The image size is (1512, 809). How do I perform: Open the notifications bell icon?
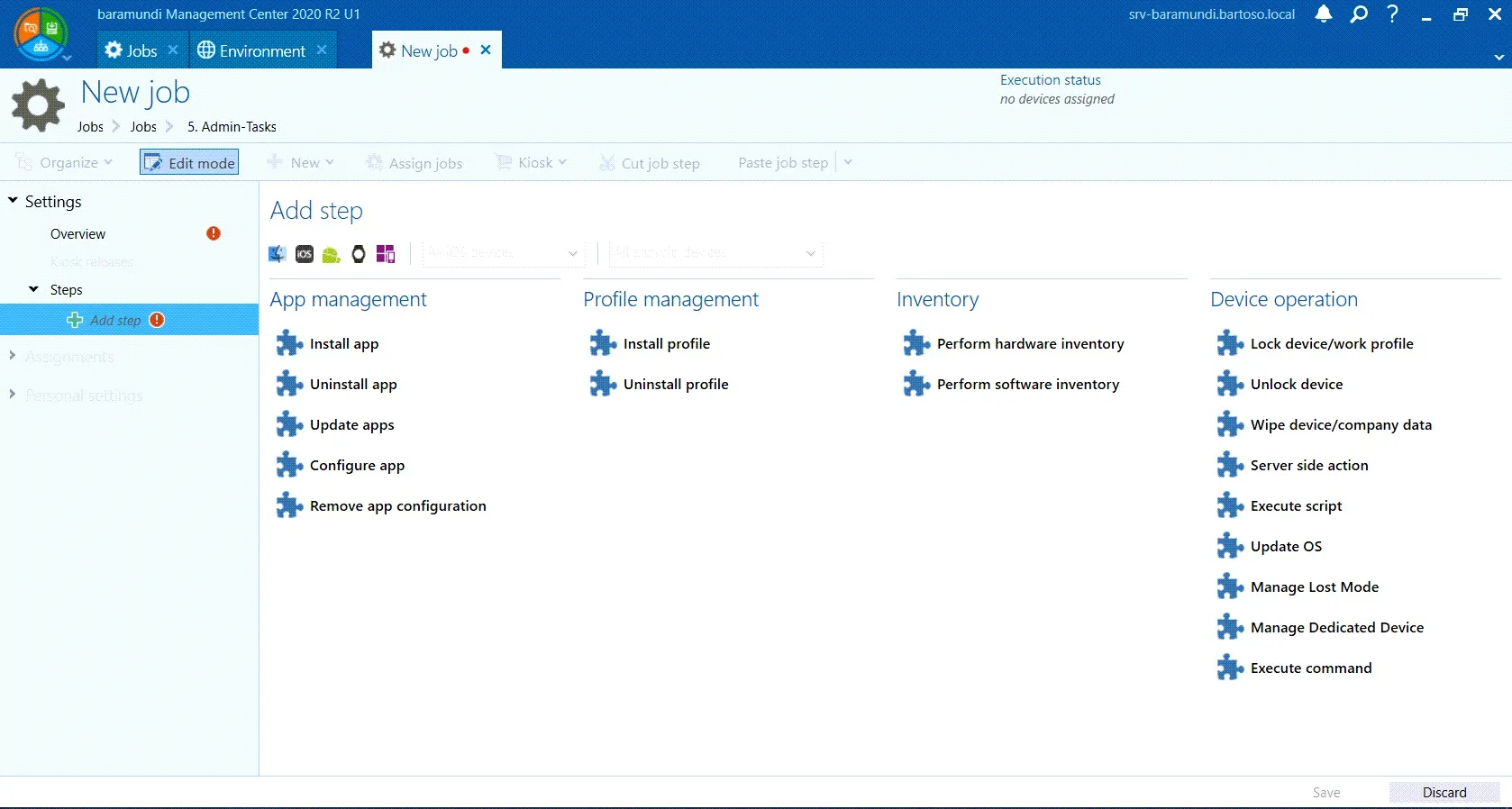(1323, 14)
